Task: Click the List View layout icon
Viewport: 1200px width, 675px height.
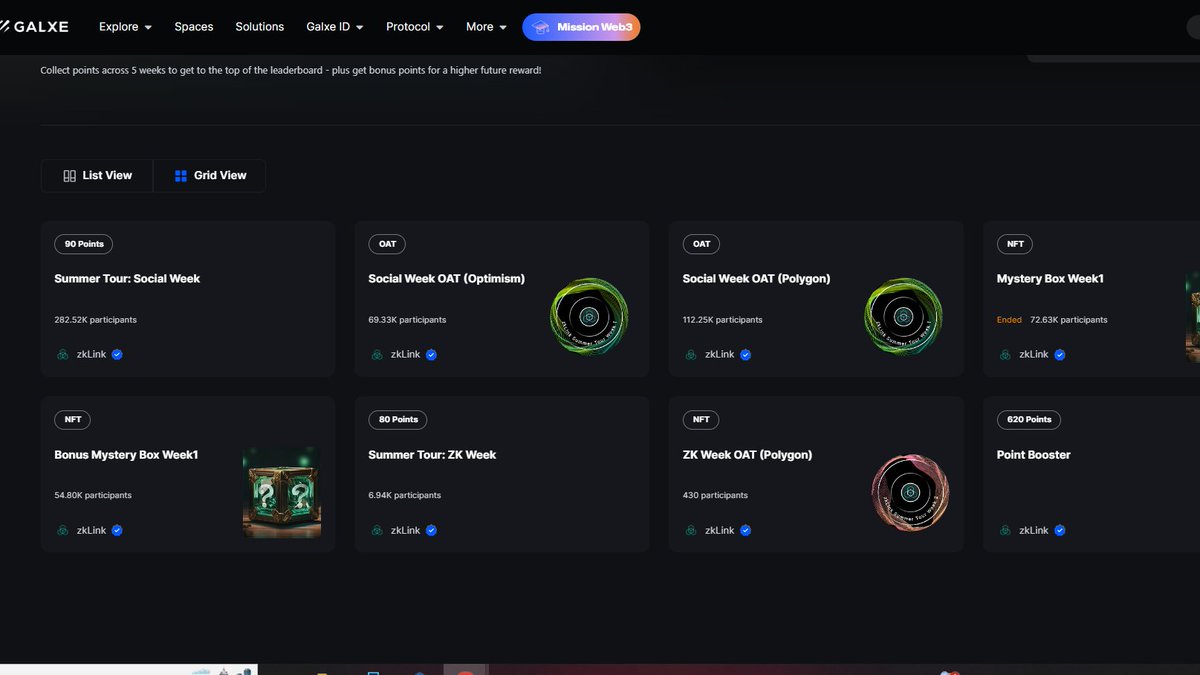Action: (x=69, y=176)
